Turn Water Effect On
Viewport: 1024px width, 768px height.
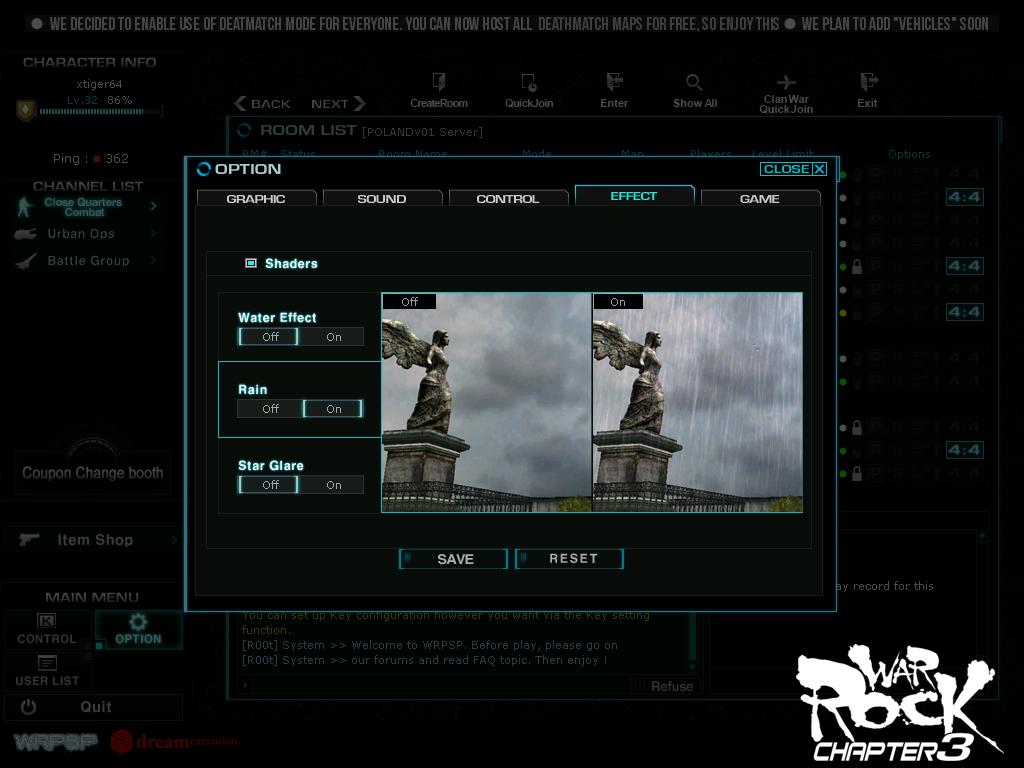333,337
